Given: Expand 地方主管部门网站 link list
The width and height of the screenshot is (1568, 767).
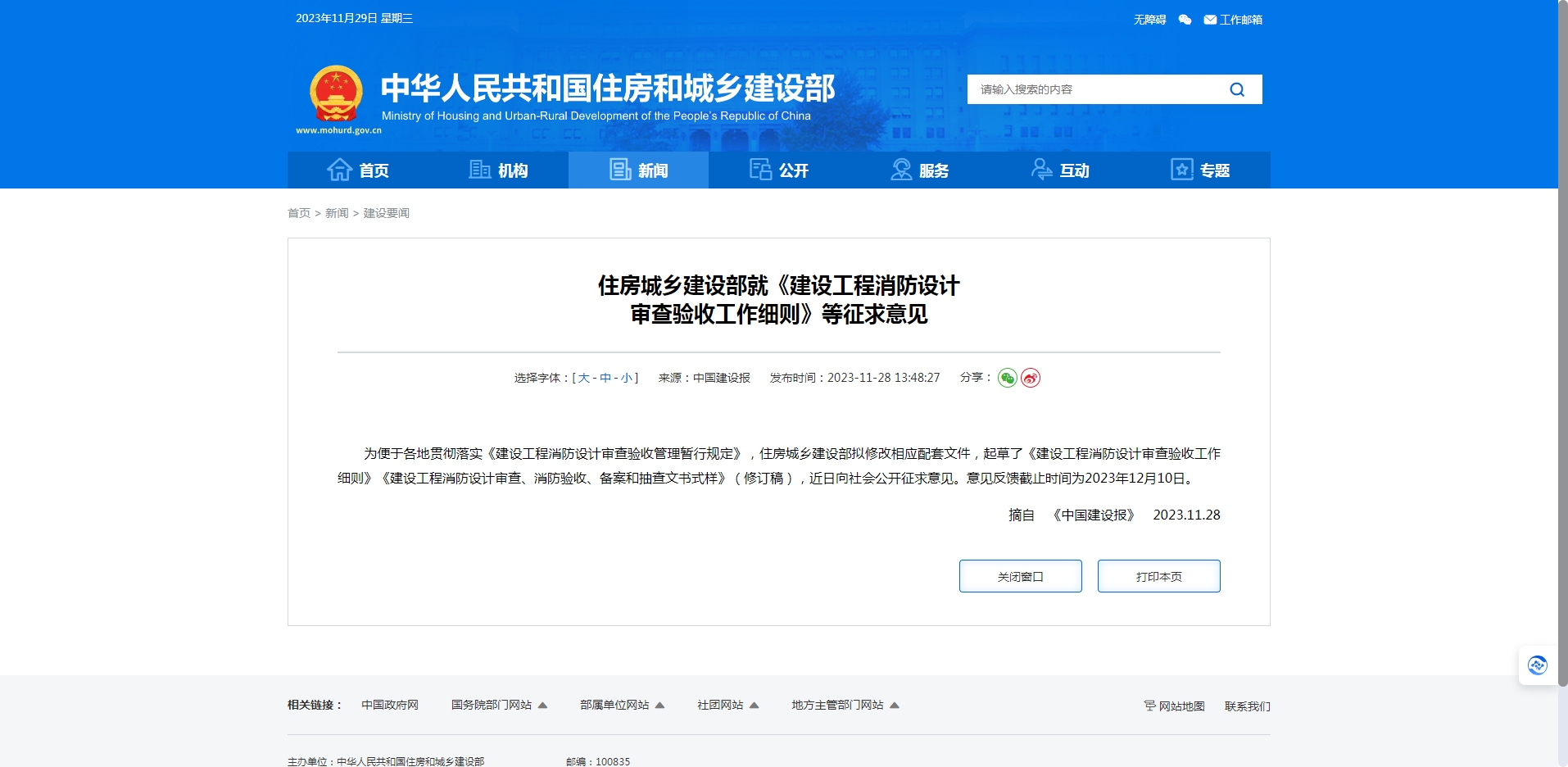Looking at the screenshot, I should tap(845, 705).
